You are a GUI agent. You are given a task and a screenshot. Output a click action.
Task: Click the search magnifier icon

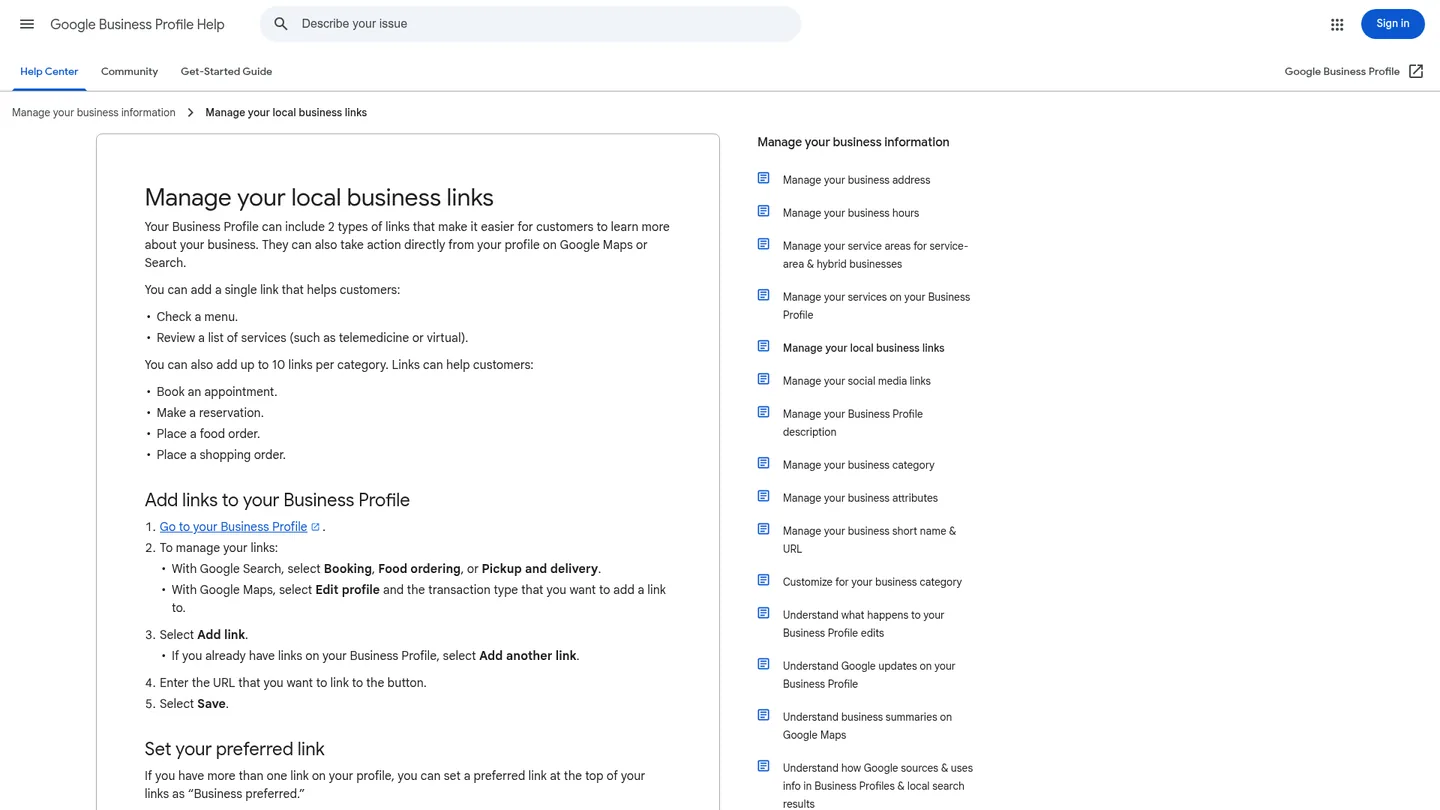281,24
